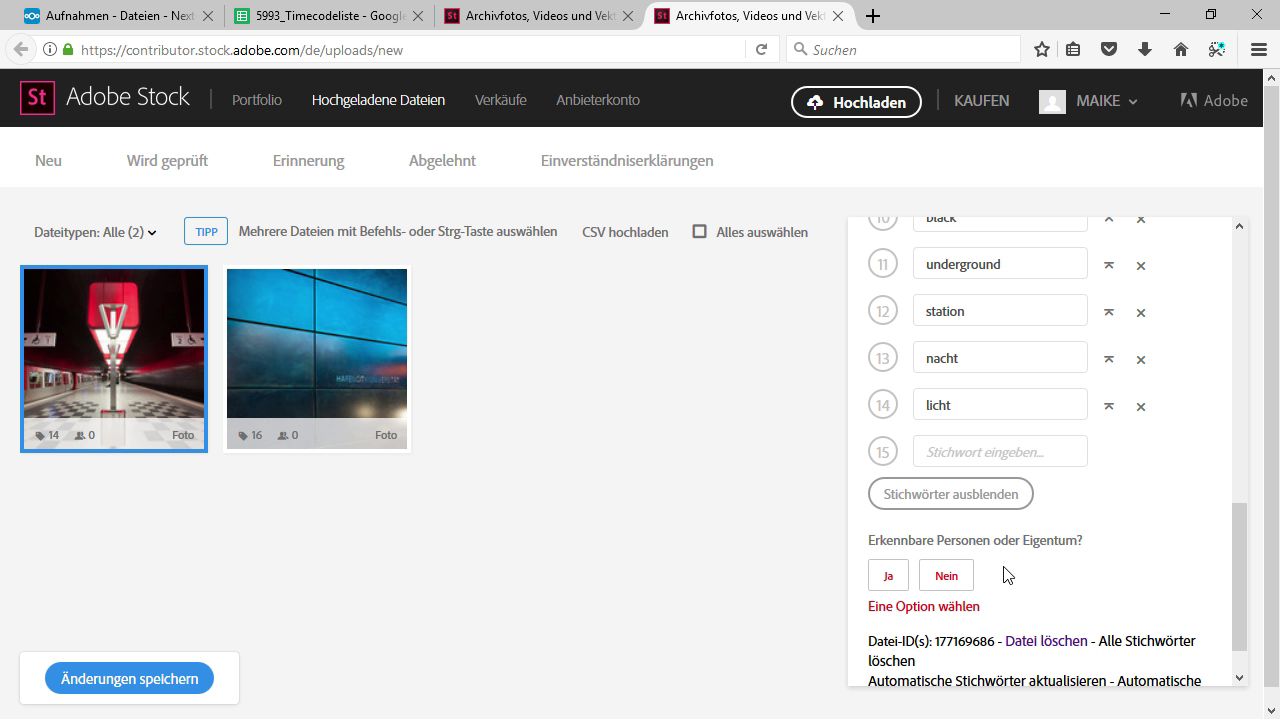Click the Hochladen upload button
This screenshot has width=1280, height=720.
click(856, 101)
